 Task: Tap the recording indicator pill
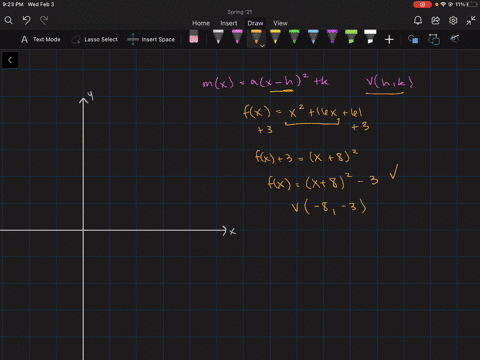click(422, 4)
